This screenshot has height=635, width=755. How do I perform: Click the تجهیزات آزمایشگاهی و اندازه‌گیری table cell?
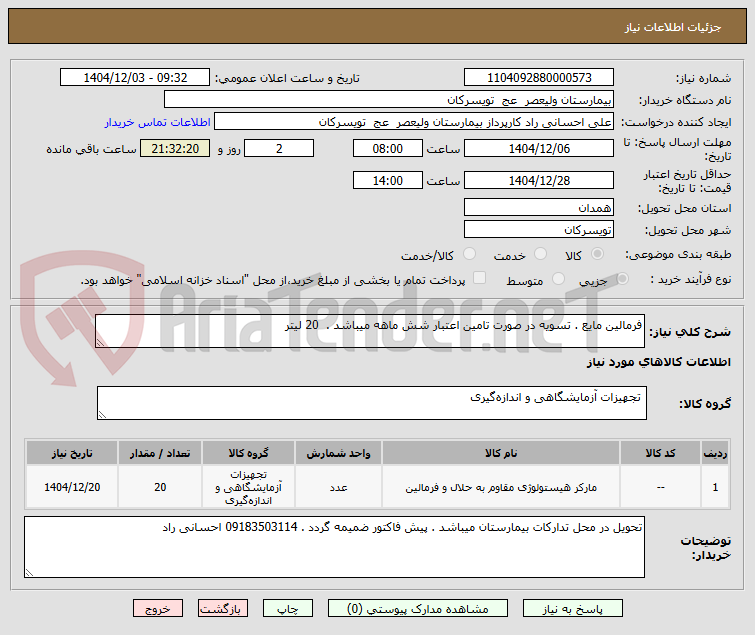click(x=248, y=487)
